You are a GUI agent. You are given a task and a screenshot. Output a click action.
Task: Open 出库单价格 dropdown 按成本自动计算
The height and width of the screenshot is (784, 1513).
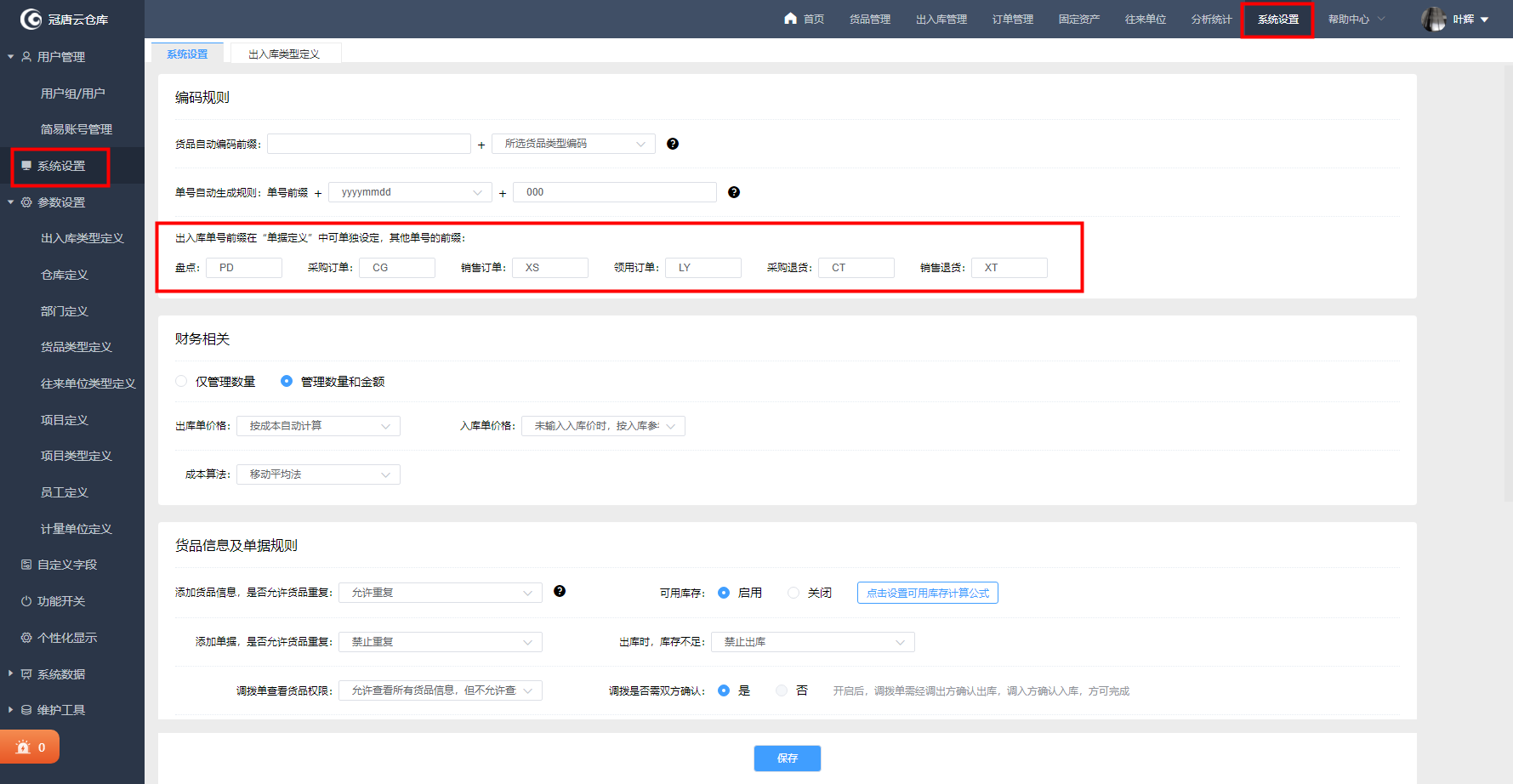(318, 426)
